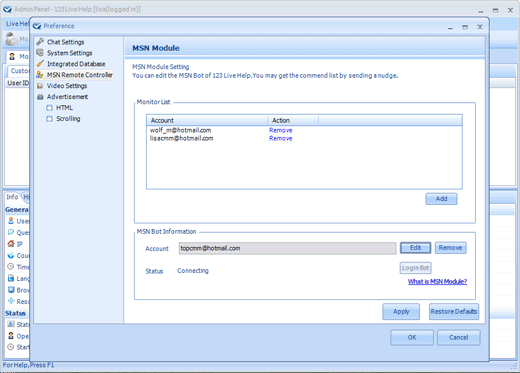Open Live Help menu in Admin Panel
Viewport: 520px width, 373px height.
(17, 24)
